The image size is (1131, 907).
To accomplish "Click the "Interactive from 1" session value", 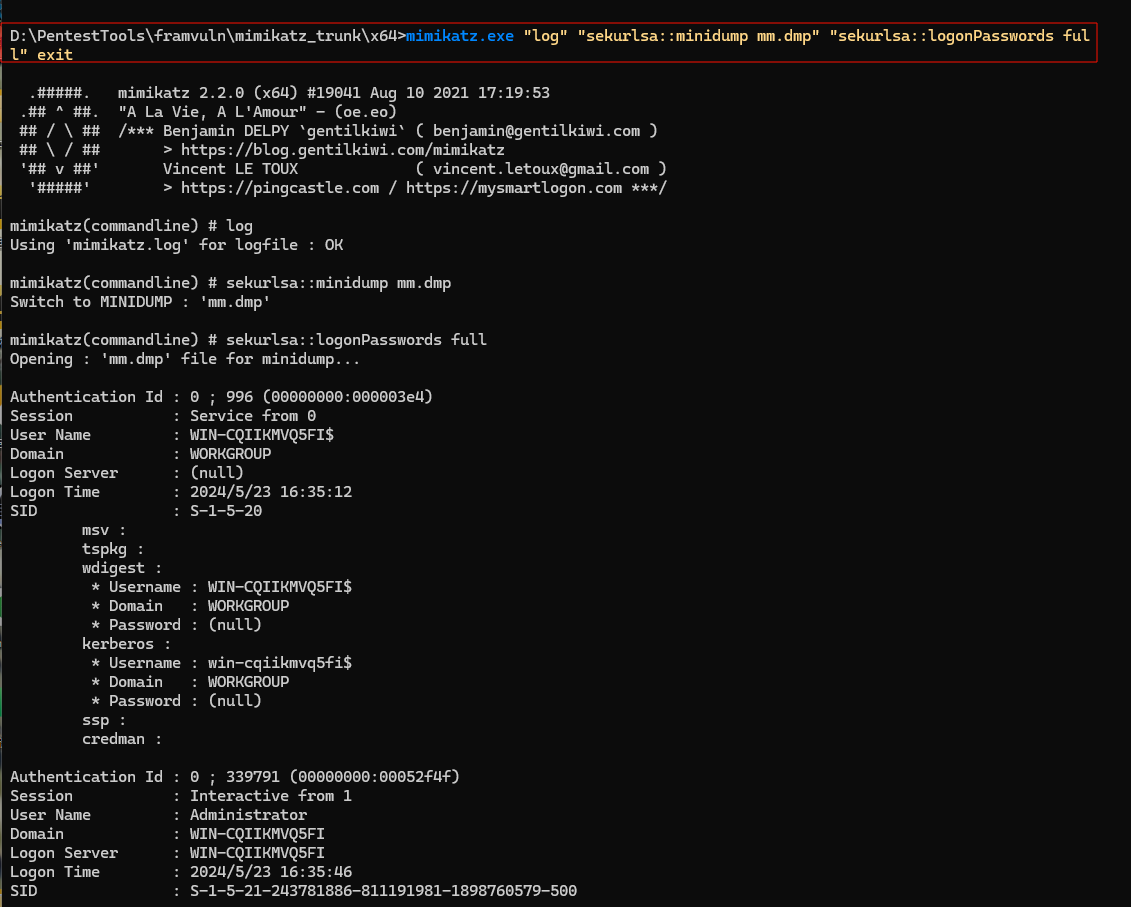I will tap(270, 796).
